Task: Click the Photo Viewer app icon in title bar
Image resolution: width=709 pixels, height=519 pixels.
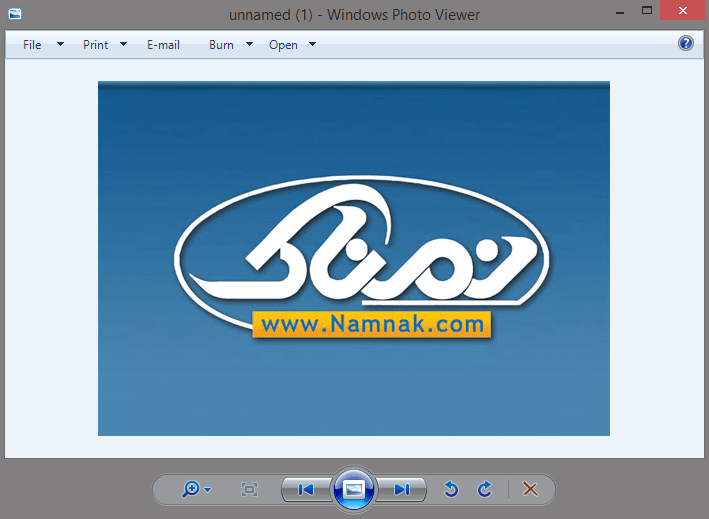Action: click(15, 14)
